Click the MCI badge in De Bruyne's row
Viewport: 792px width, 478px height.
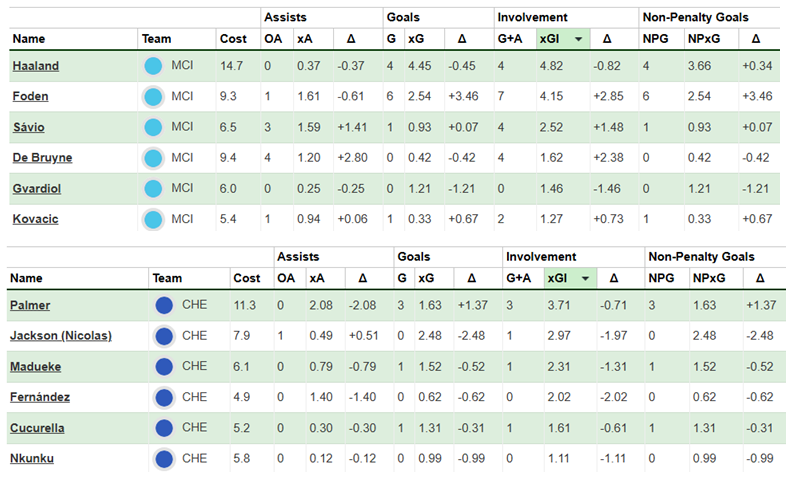(x=153, y=158)
